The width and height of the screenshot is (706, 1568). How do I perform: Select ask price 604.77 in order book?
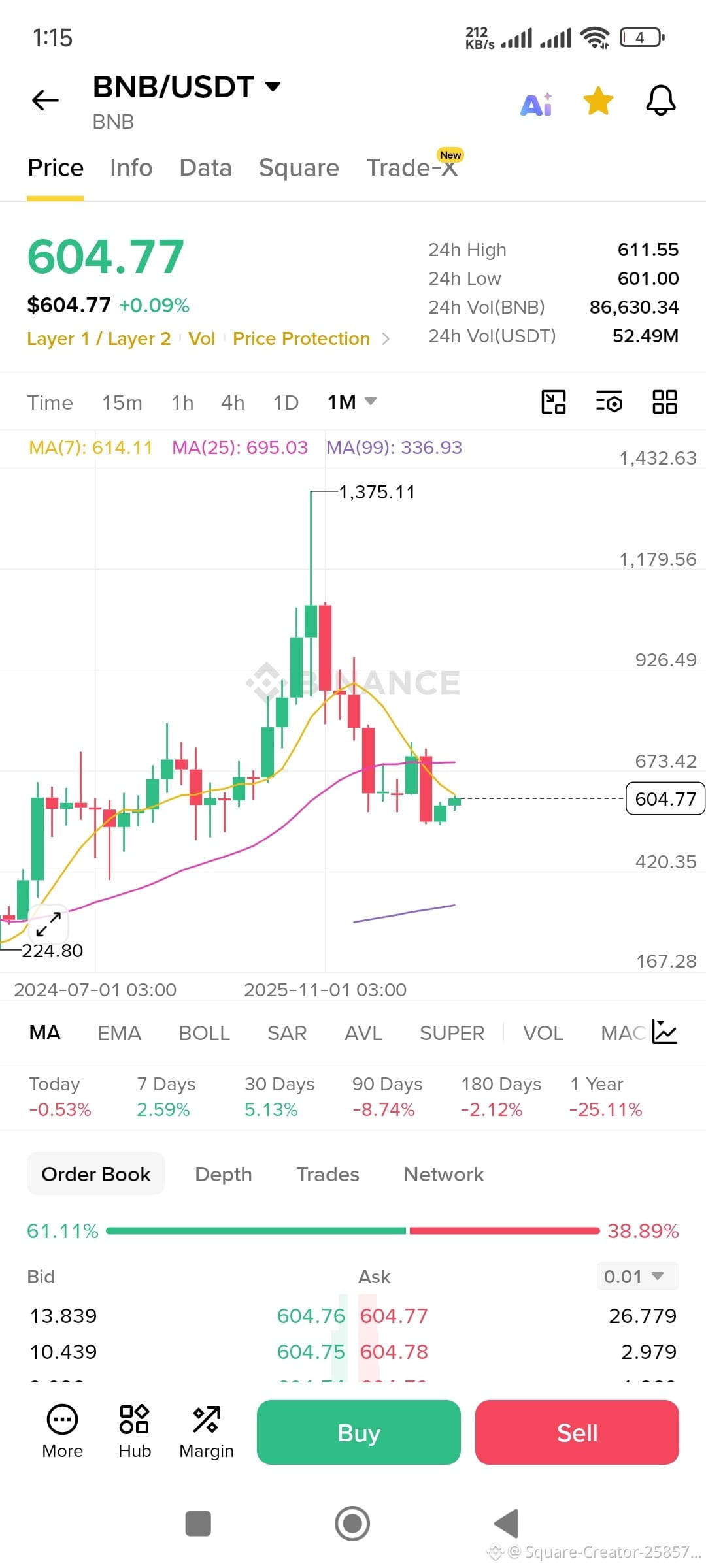pyautogui.click(x=394, y=1315)
